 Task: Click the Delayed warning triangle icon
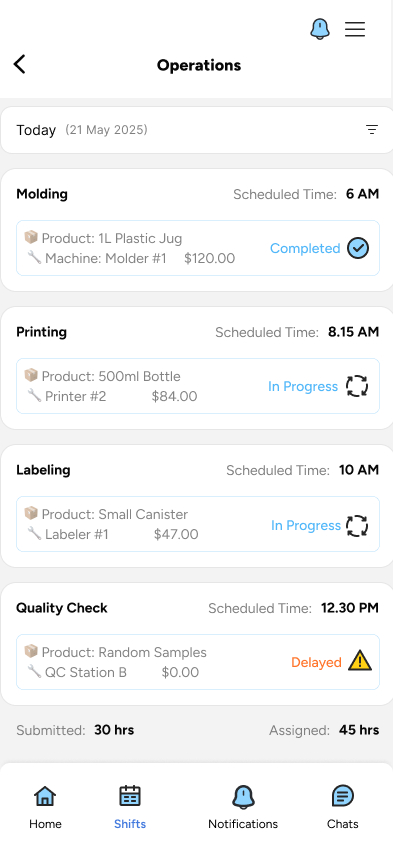[x=359, y=661]
